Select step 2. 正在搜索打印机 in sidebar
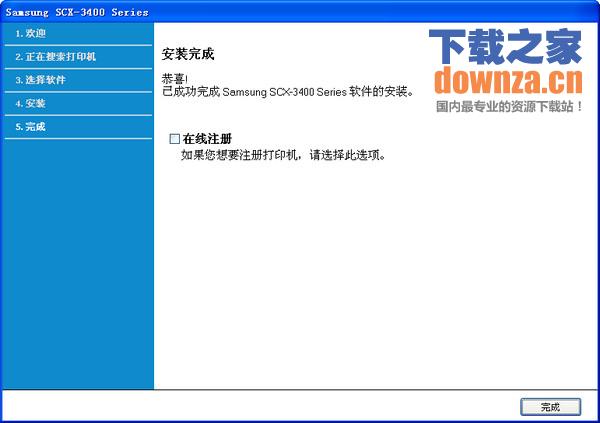 [78, 57]
